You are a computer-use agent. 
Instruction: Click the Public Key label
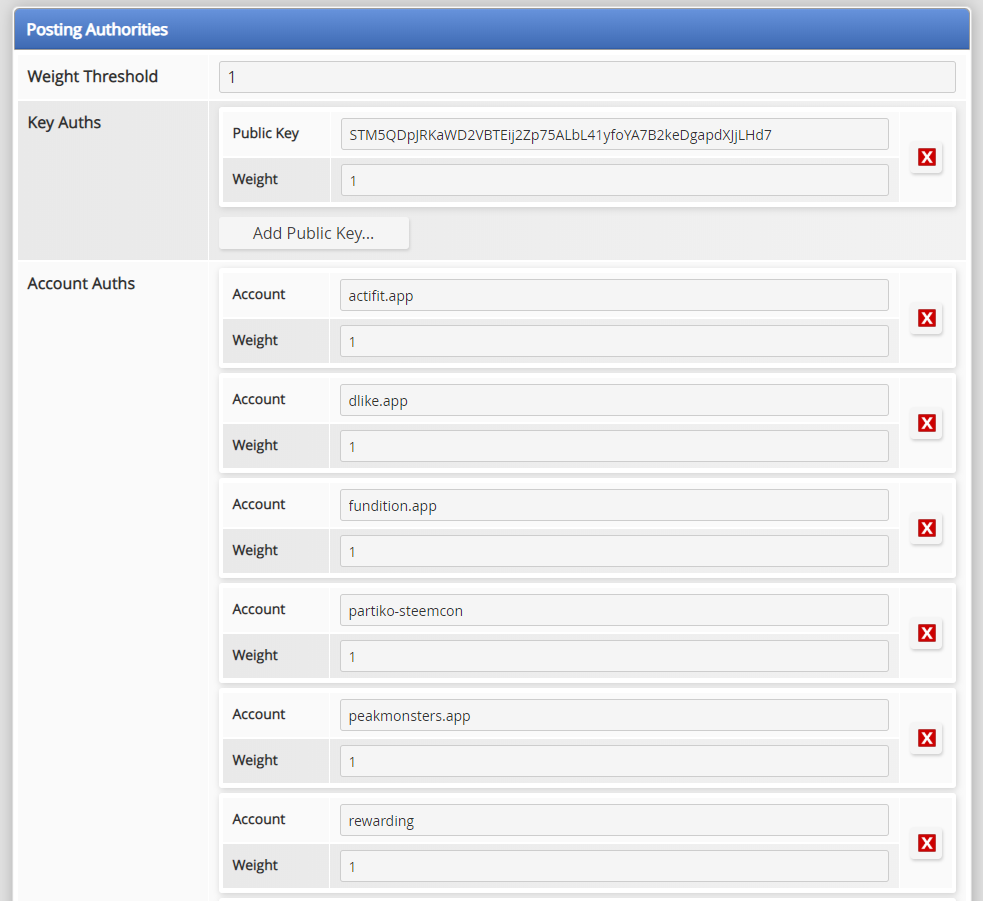click(266, 134)
